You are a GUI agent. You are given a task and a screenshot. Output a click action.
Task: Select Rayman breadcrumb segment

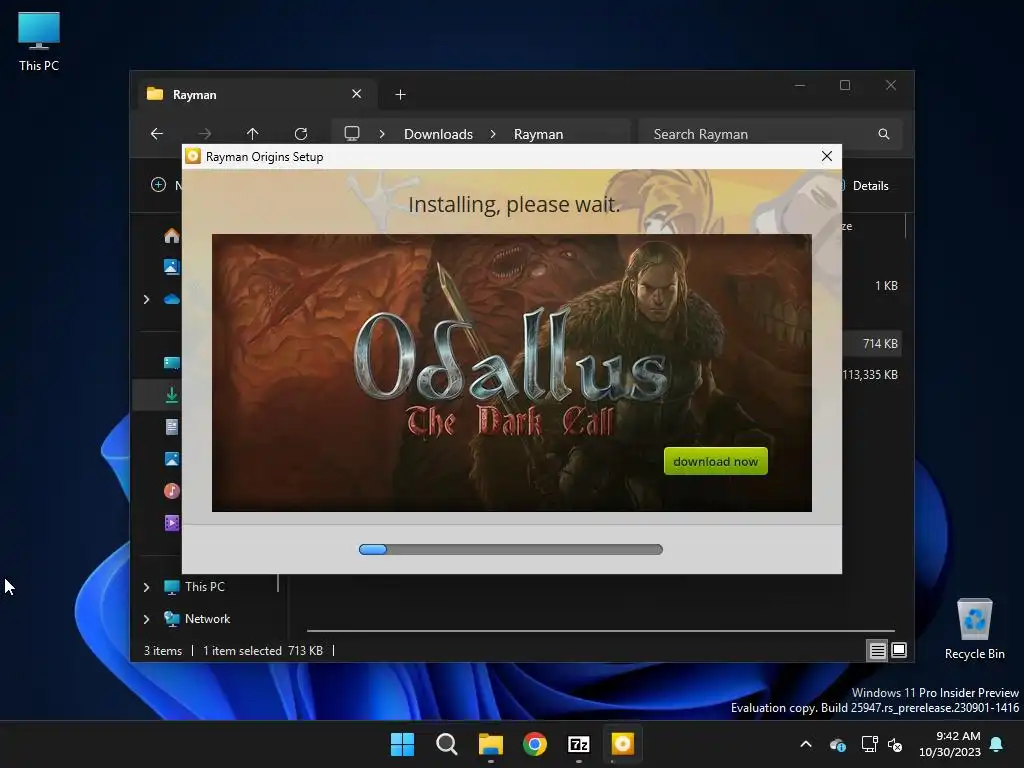pos(538,134)
